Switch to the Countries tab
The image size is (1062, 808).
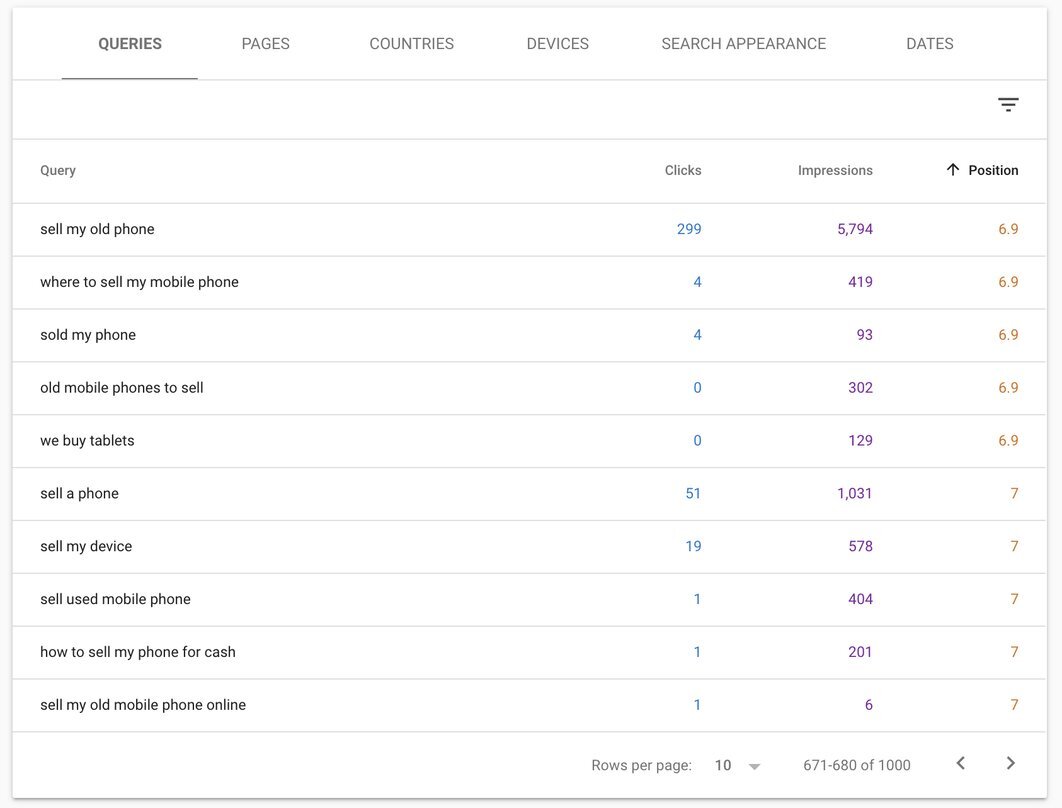point(411,44)
